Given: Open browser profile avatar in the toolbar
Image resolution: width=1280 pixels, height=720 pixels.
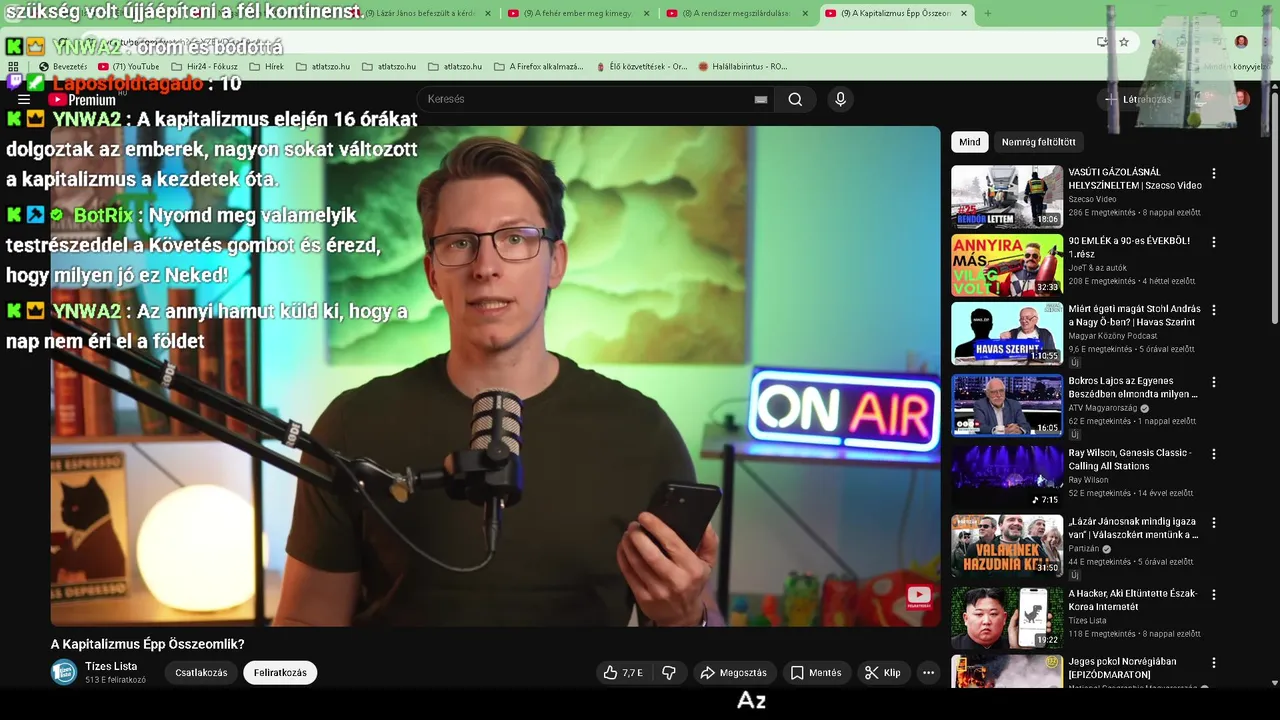Looking at the screenshot, I should (1241, 42).
